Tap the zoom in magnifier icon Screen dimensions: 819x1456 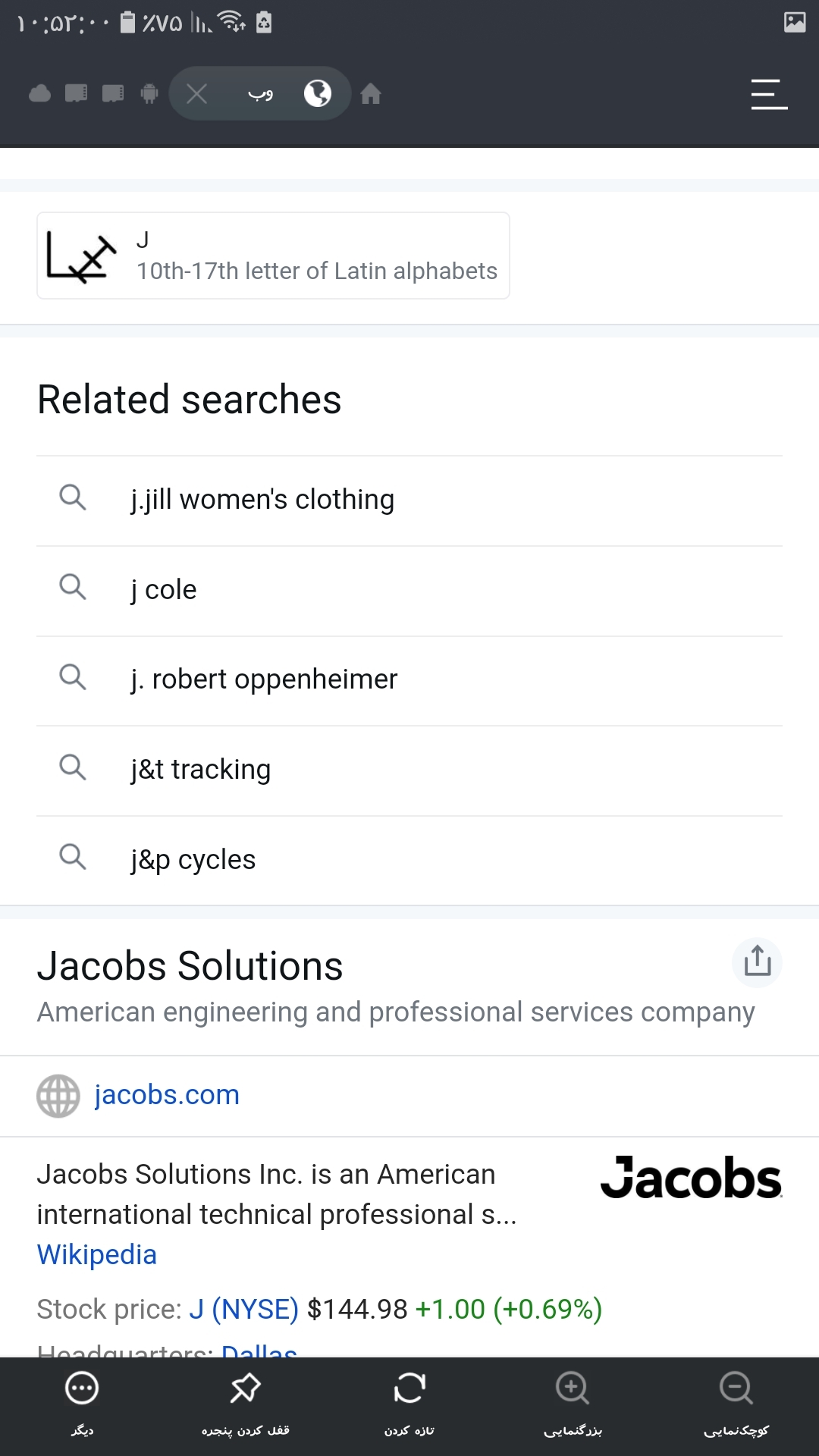pyautogui.click(x=573, y=1389)
